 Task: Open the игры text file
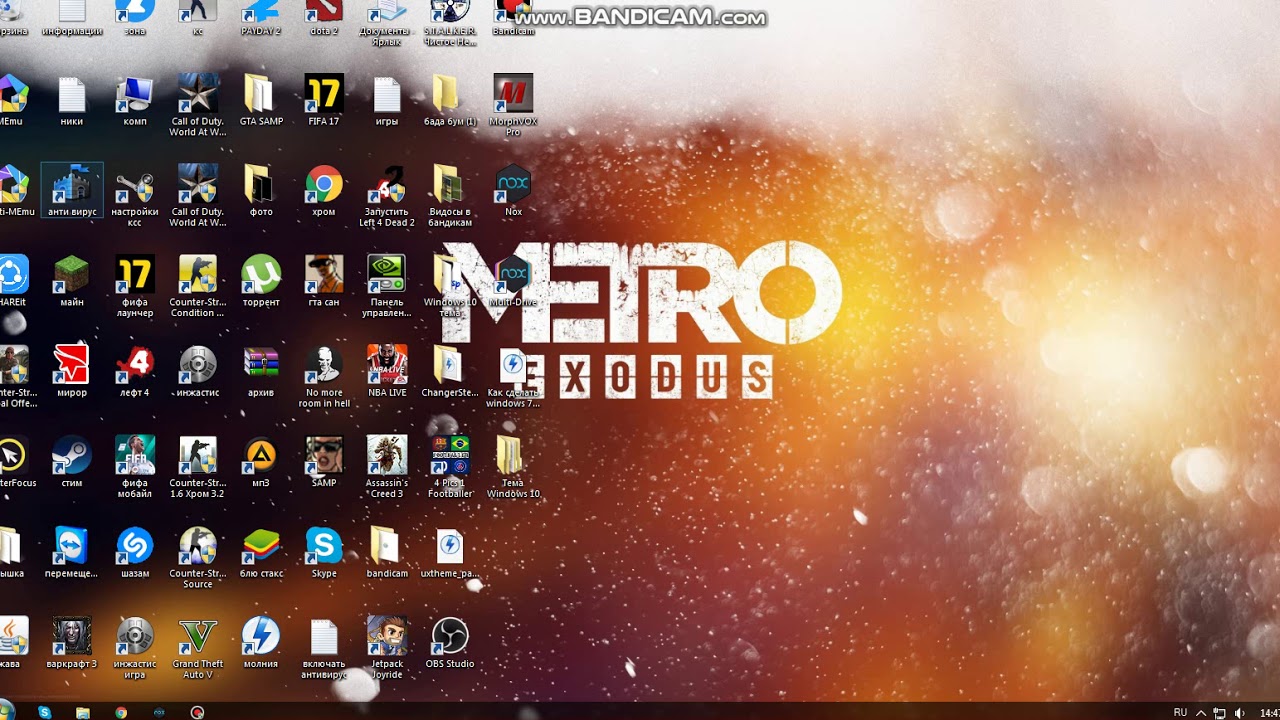point(387,102)
